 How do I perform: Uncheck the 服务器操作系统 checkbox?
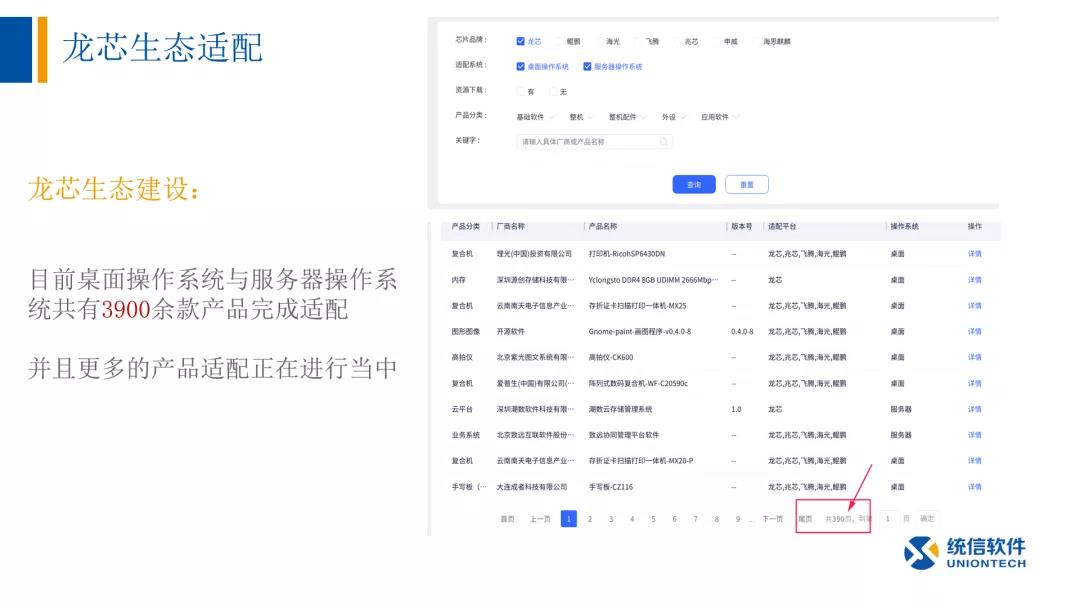[587, 67]
